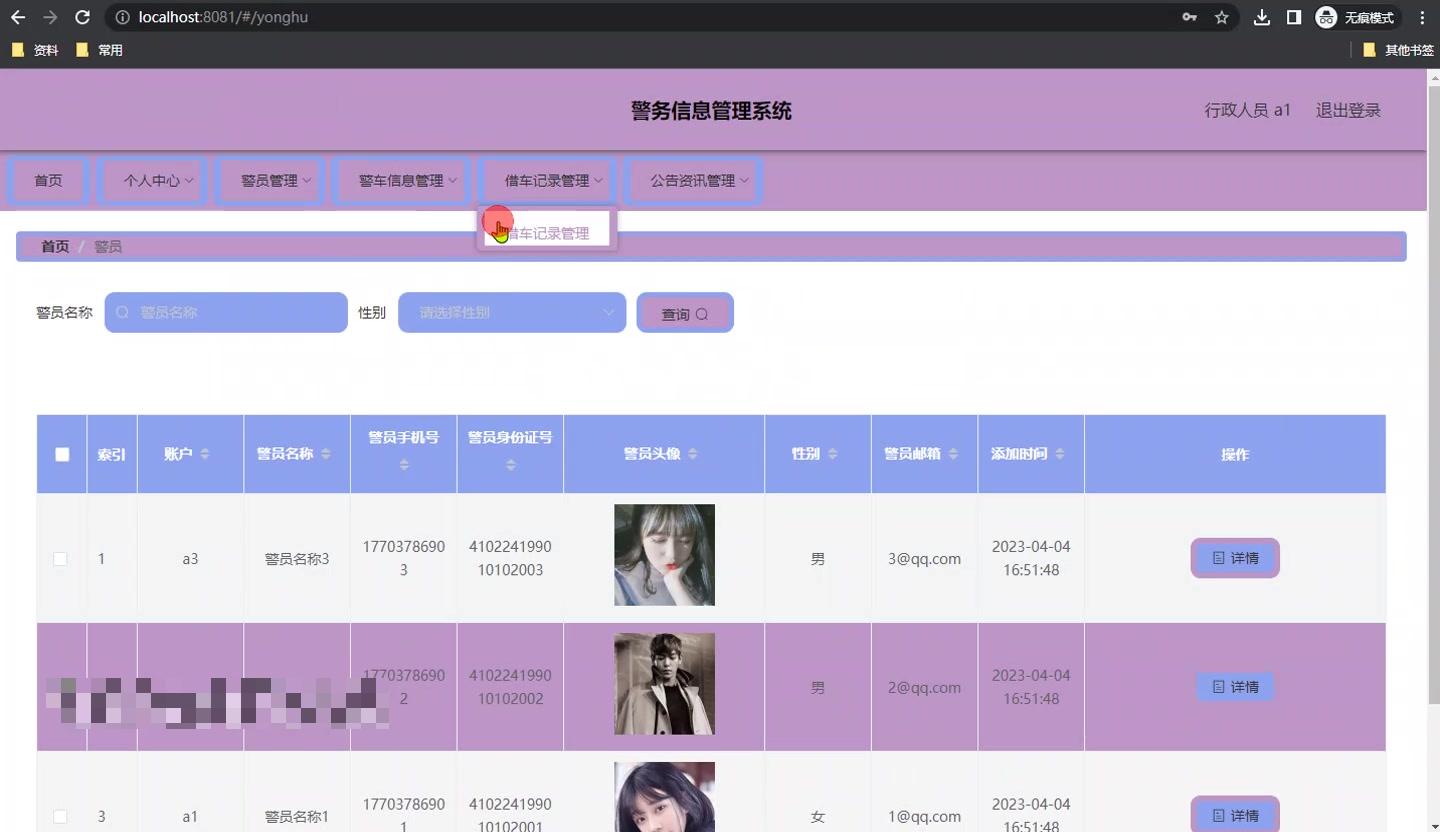The height and width of the screenshot is (832, 1440).
Task: Click ID number 410224199010102003 cell
Action: tap(510, 559)
